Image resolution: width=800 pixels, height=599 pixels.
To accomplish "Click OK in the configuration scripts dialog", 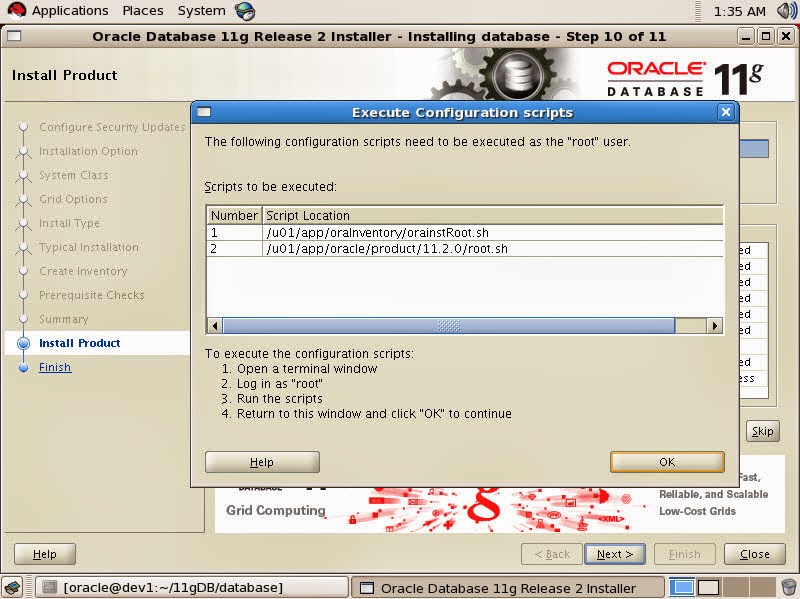I will pyautogui.click(x=667, y=462).
